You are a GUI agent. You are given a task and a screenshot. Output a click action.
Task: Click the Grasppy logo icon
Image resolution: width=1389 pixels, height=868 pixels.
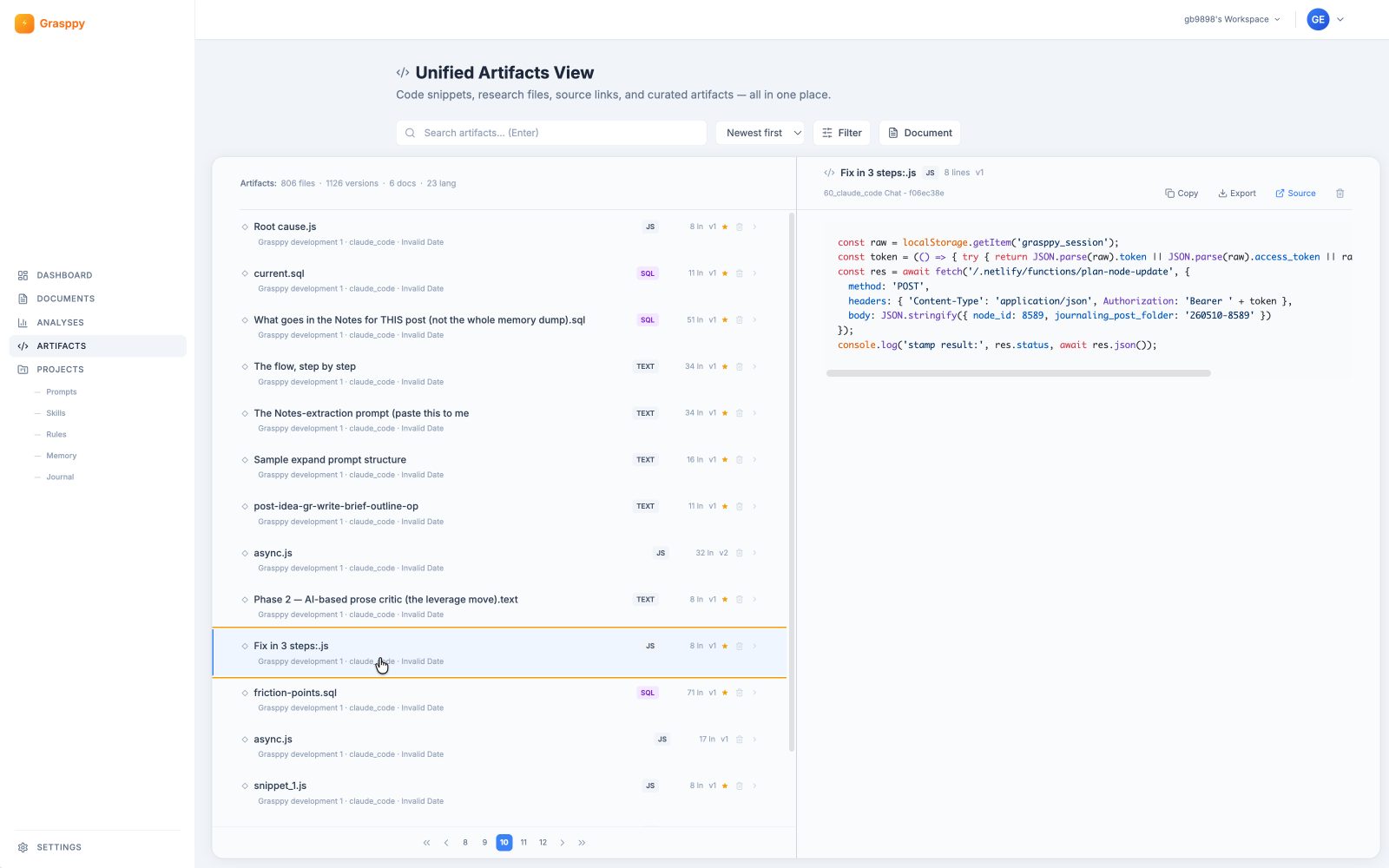coord(24,23)
